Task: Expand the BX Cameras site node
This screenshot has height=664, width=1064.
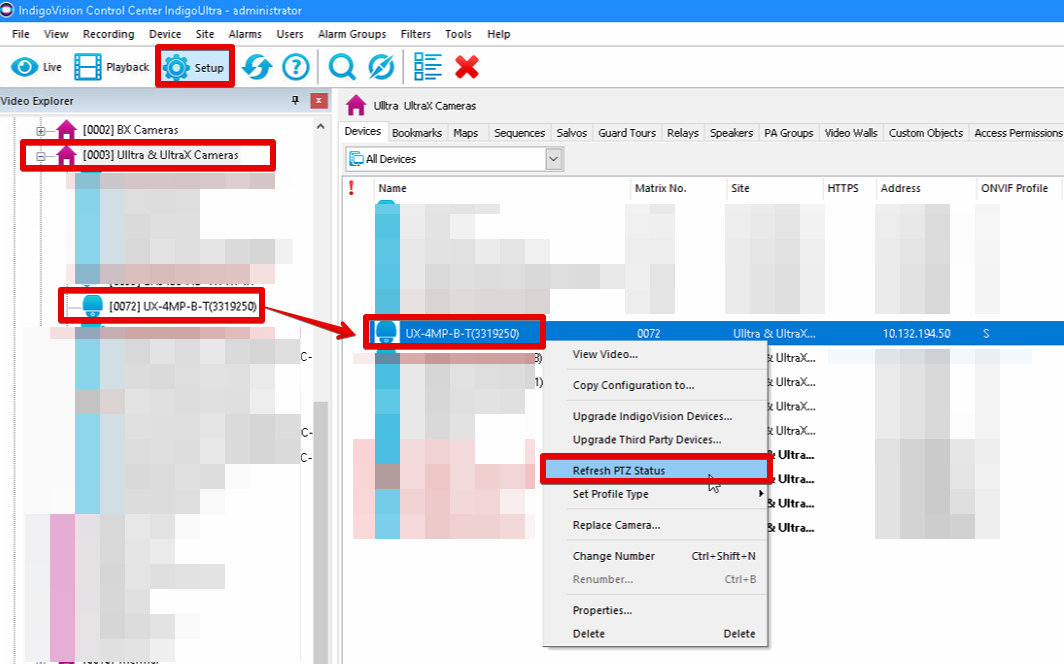Action: 41,131
